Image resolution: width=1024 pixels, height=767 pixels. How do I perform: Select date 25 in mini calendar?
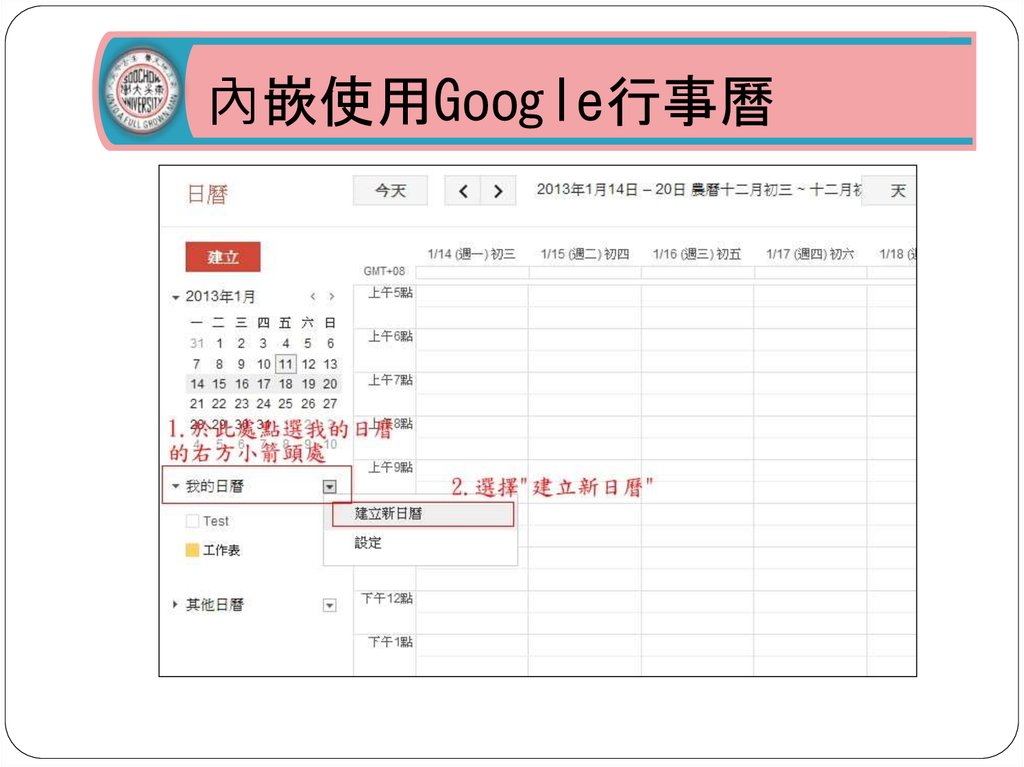coord(285,404)
